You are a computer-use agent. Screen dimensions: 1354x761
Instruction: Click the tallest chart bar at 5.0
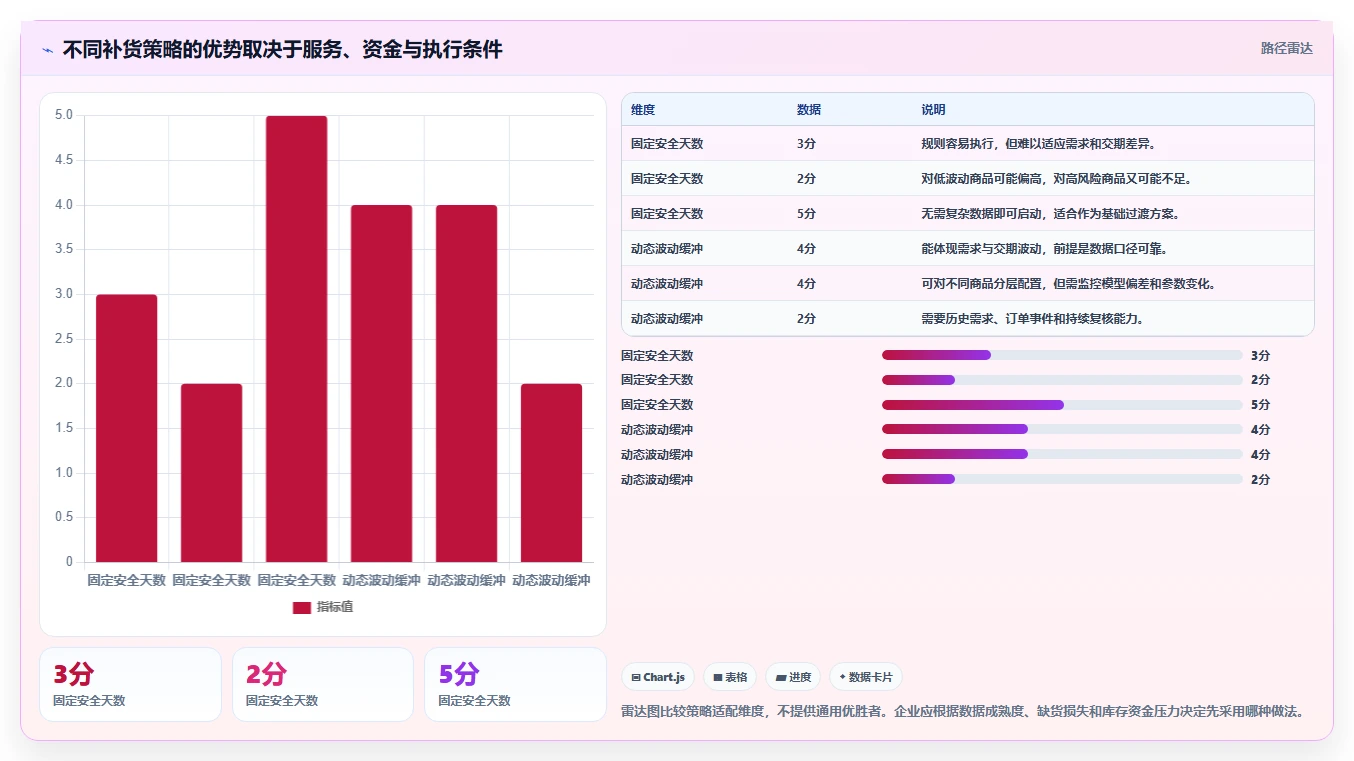tap(296, 339)
